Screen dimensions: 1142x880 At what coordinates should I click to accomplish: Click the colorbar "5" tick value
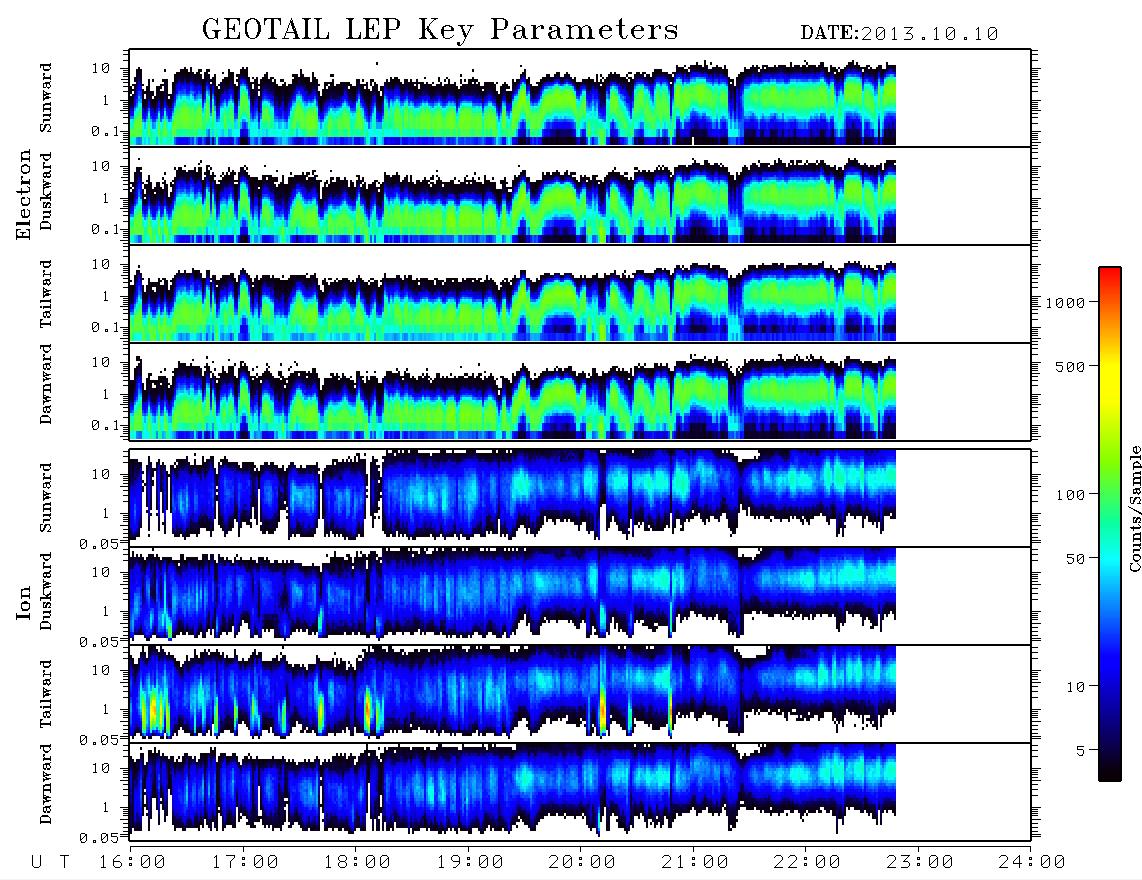(1081, 751)
